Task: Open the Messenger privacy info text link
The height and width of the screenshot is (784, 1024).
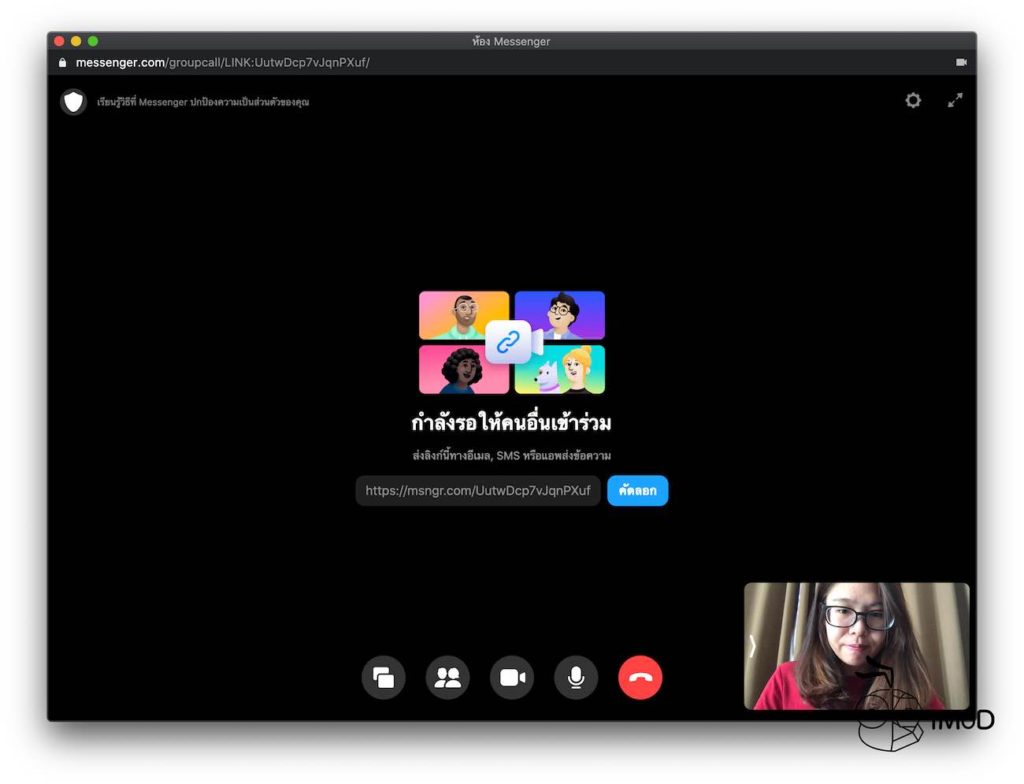Action: click(x=203, y=102)
